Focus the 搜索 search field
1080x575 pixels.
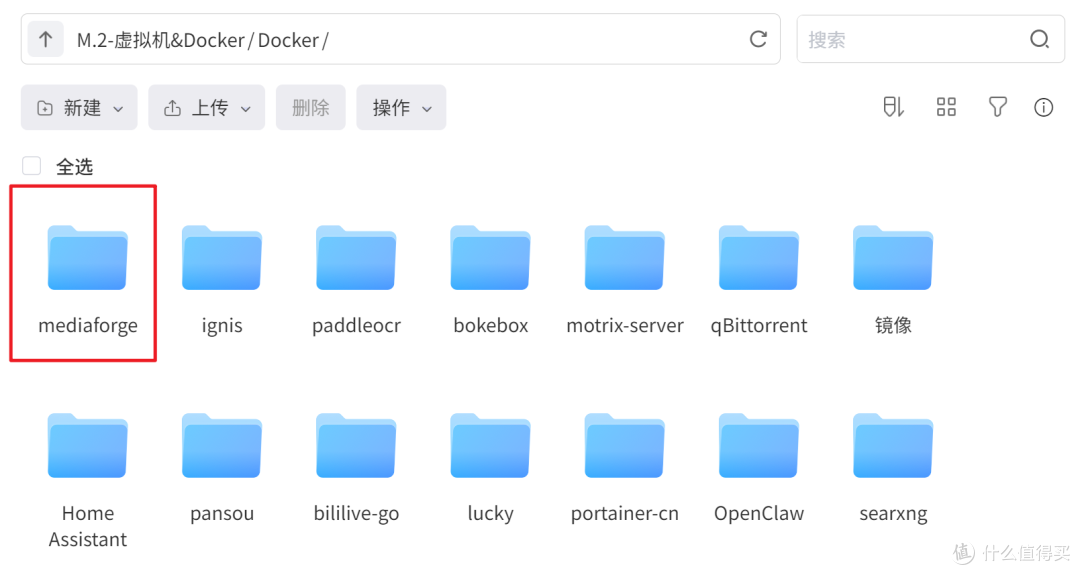931,39
